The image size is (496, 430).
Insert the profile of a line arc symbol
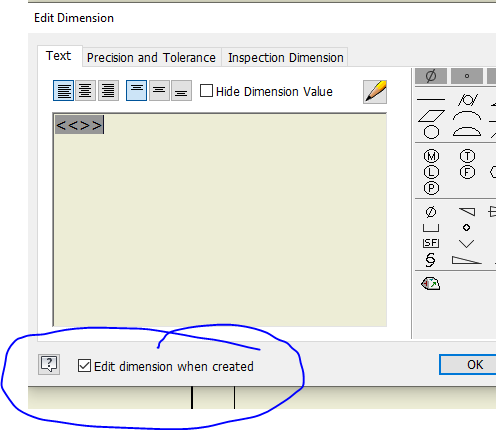tap(467, 116)
